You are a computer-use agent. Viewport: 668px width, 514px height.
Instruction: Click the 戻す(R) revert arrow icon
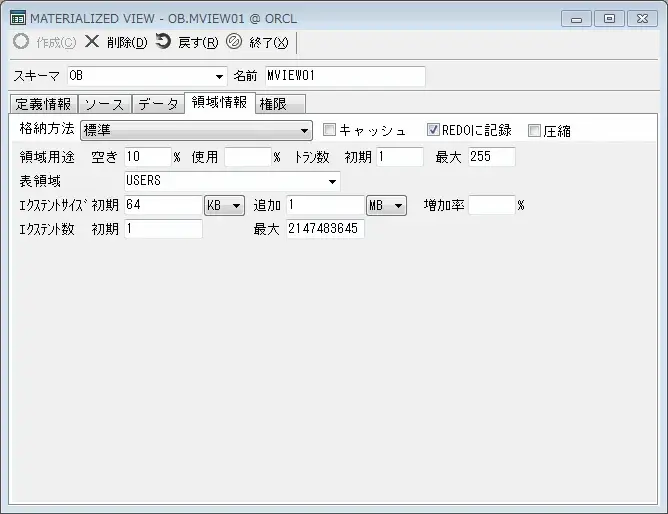tap(163, 41)
